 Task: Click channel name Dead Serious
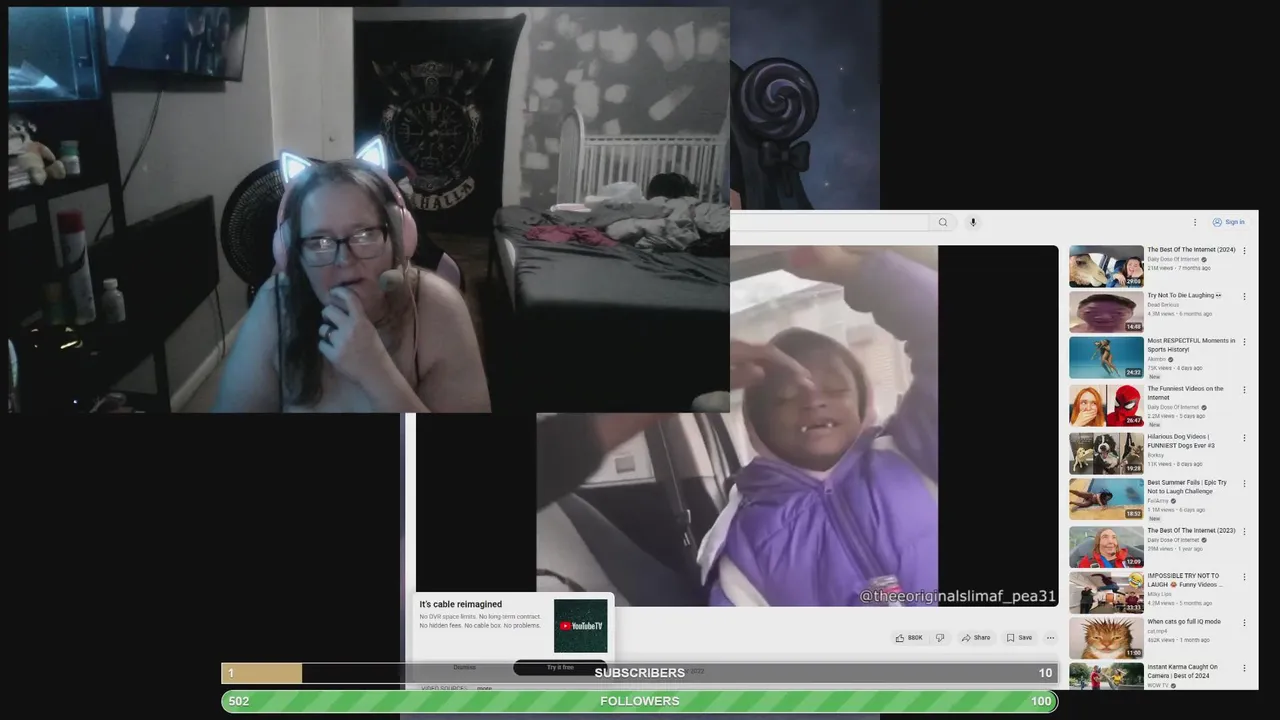point(1164,305)
